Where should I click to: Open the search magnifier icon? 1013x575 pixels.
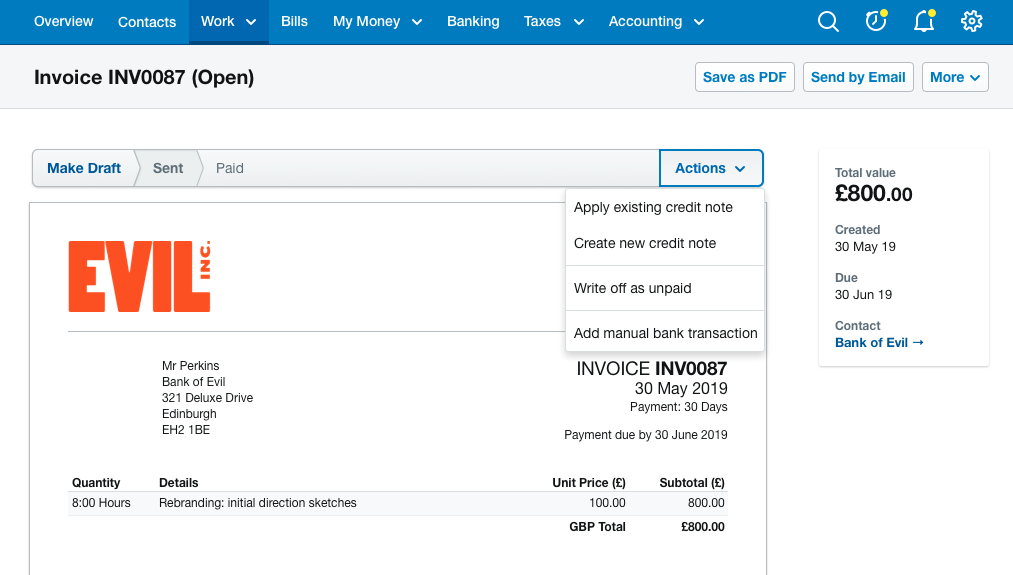828,21
